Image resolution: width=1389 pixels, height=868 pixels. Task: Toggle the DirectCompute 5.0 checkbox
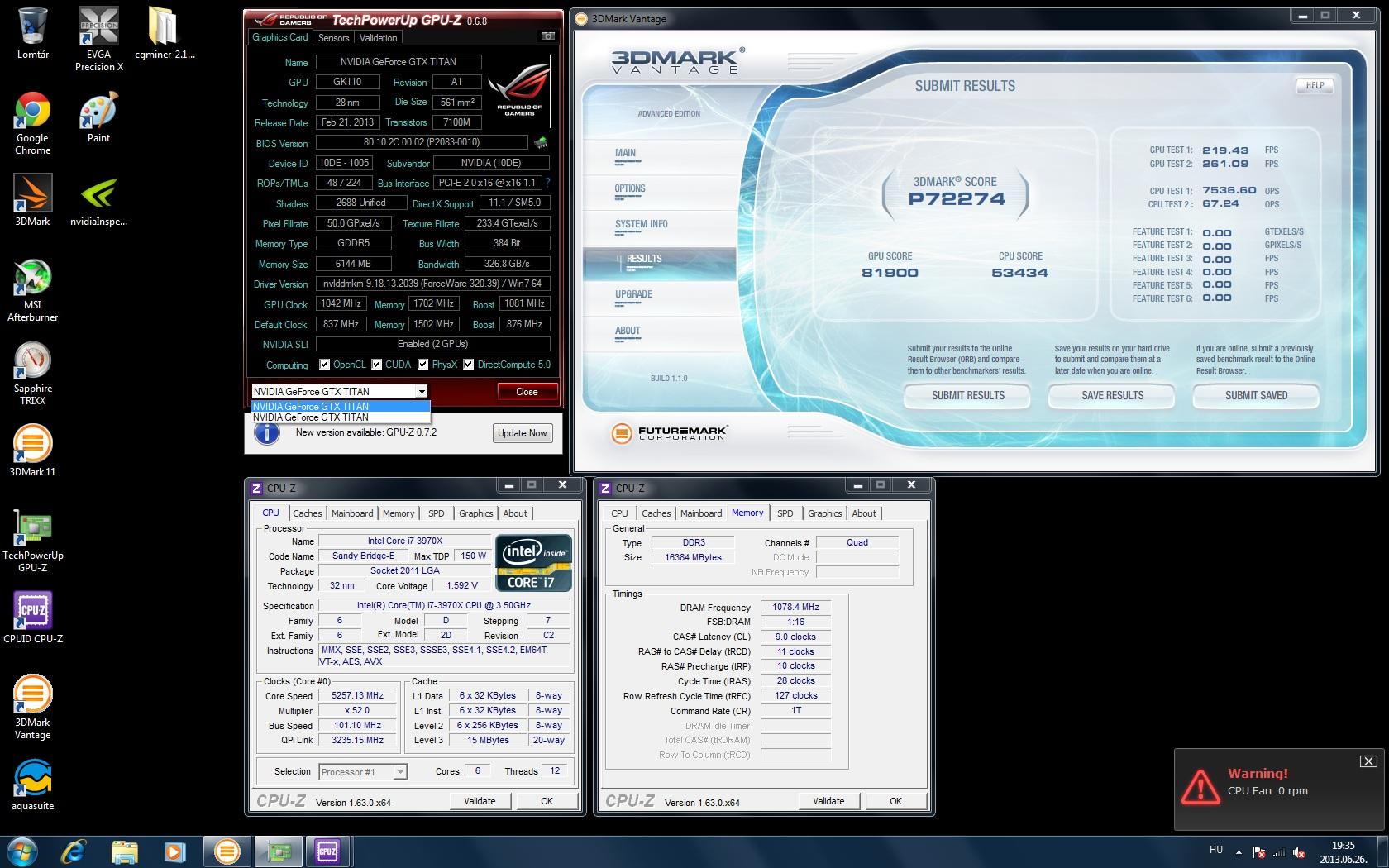point(469,365)
